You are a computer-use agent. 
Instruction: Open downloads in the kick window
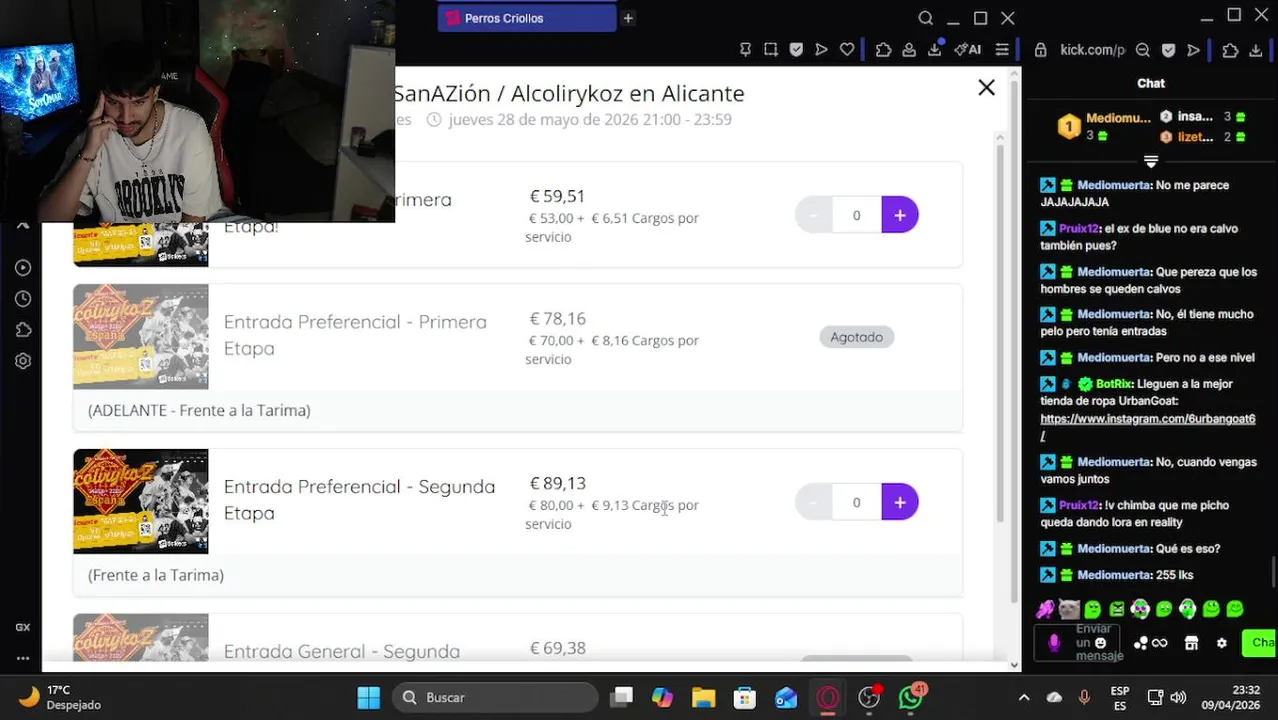pyautogui.click(x=1256, y=50)
